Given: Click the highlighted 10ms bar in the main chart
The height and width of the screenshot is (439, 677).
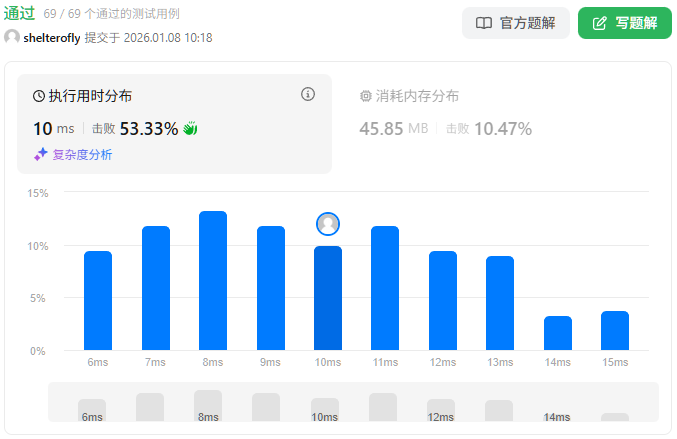Looking at the screenshot, I should point(328,298).
